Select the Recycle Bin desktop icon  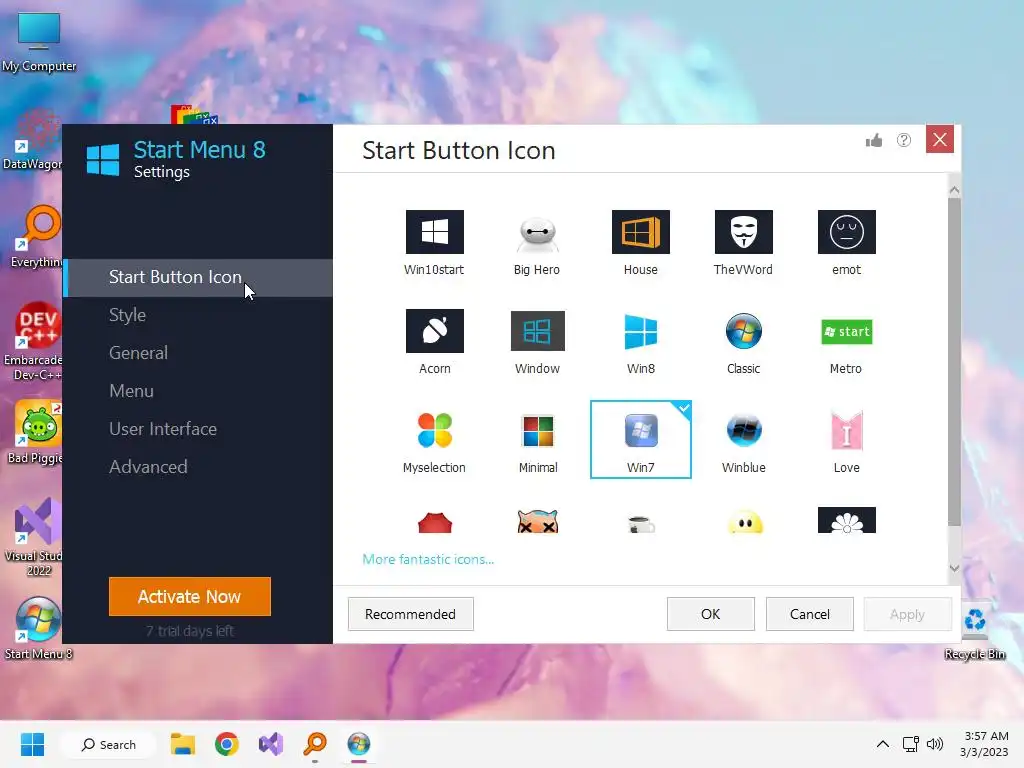pyautogui.click(x=975, y=632)
